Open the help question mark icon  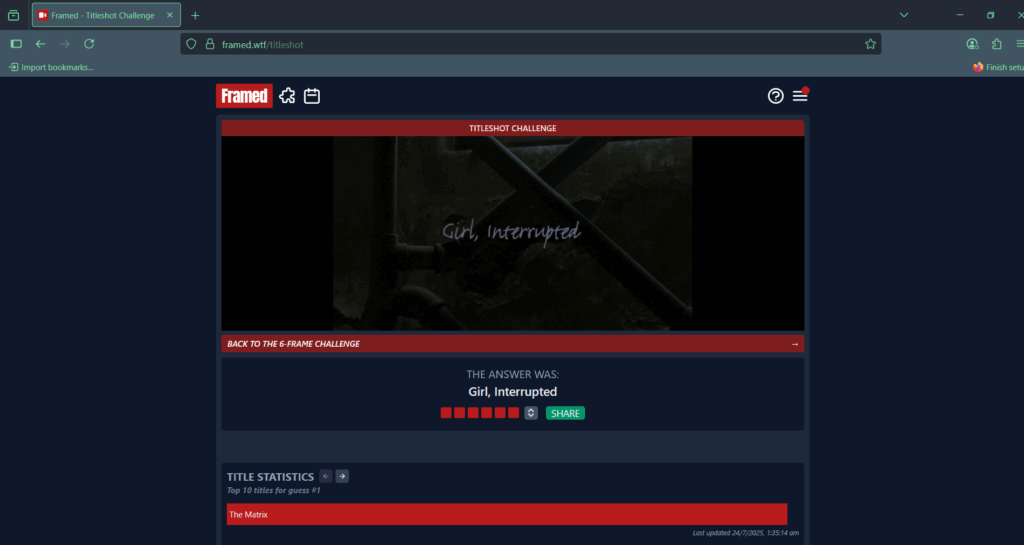pos(776,96)
